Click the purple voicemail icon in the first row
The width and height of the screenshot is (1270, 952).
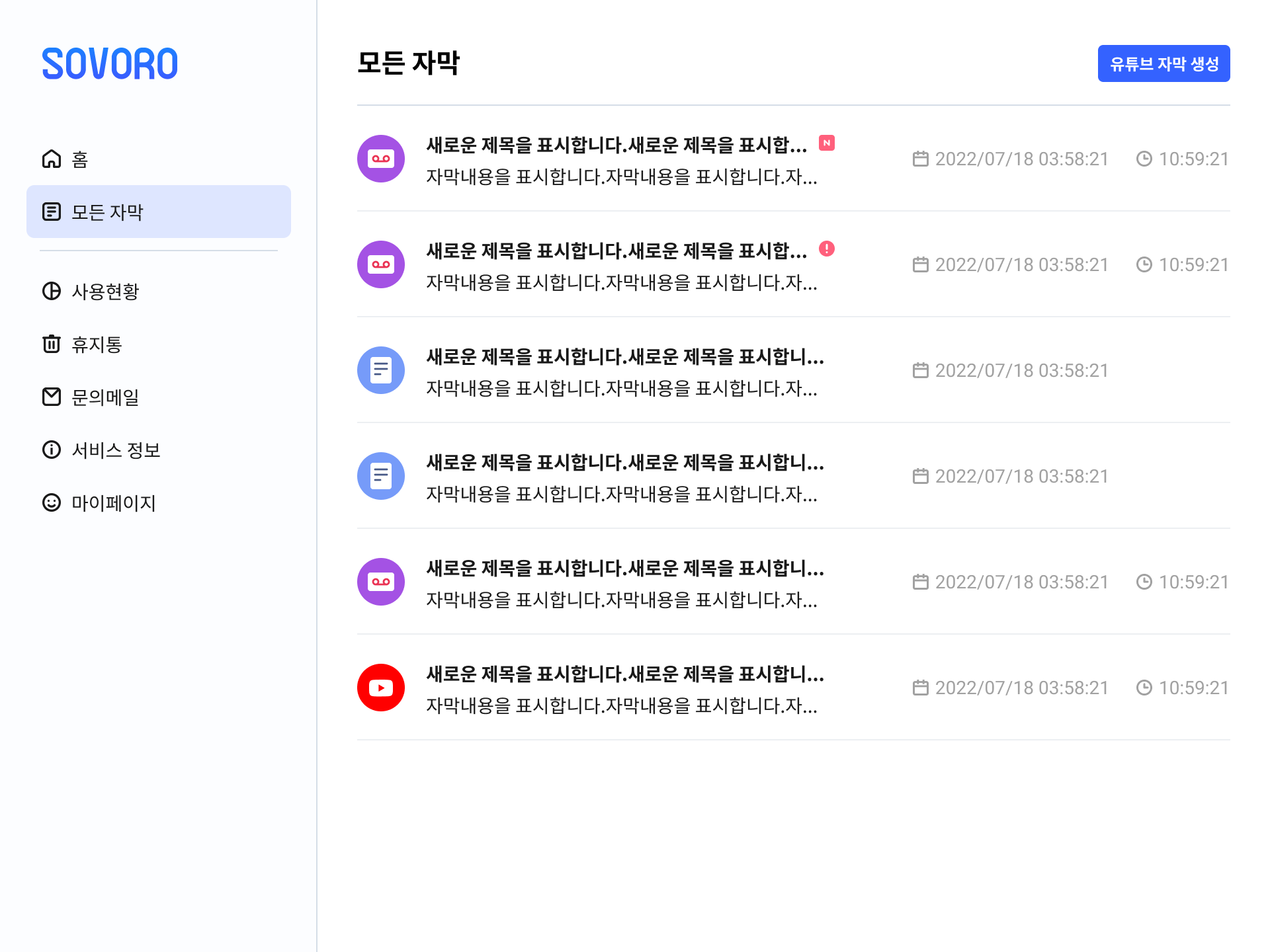(x=381, y=159)
